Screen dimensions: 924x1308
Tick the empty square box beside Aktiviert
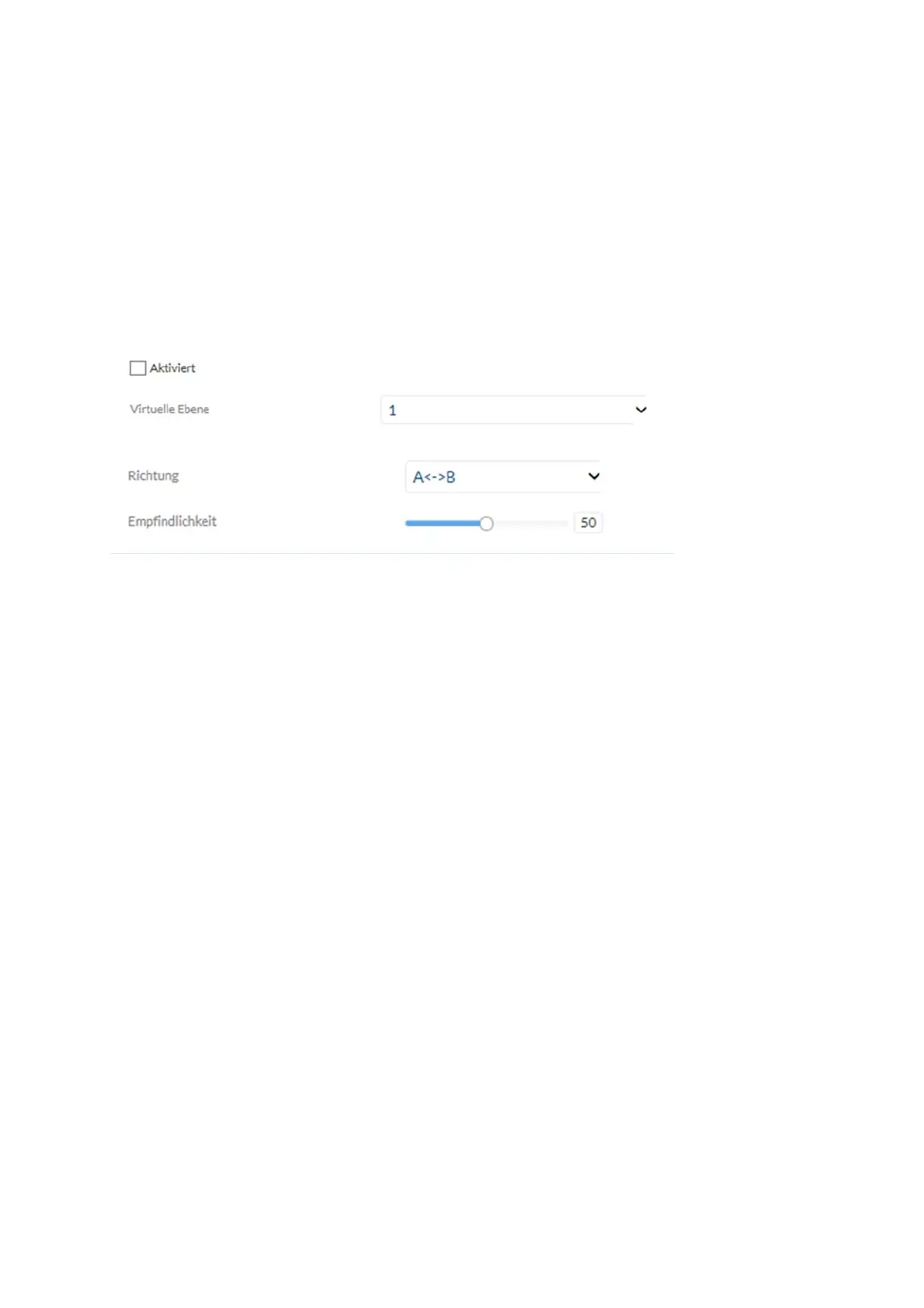click(137, 368)
